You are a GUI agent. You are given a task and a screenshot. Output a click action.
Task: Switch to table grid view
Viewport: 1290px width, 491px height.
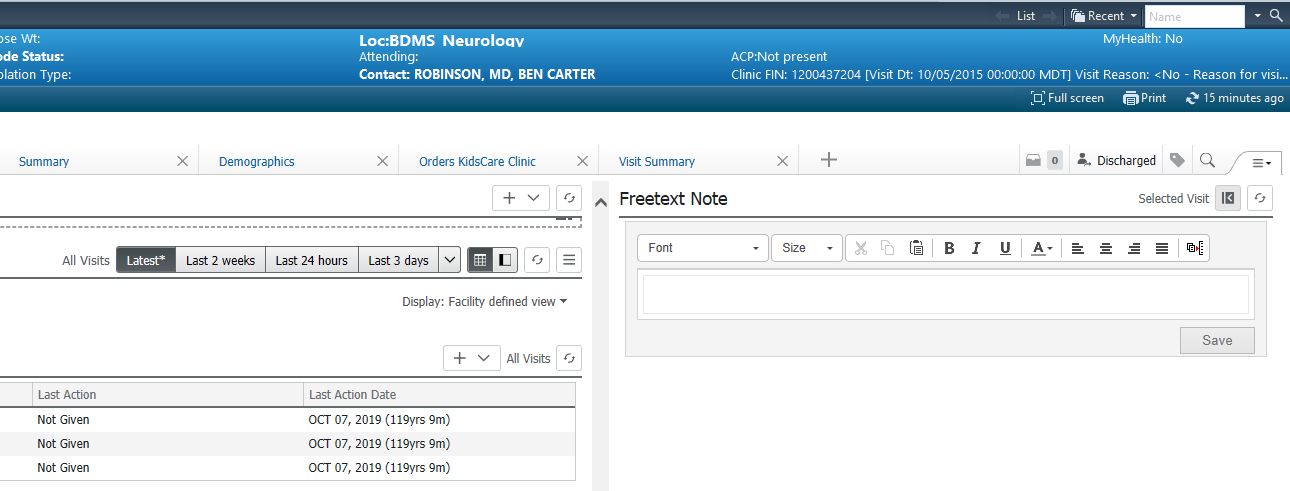(480, 260)
